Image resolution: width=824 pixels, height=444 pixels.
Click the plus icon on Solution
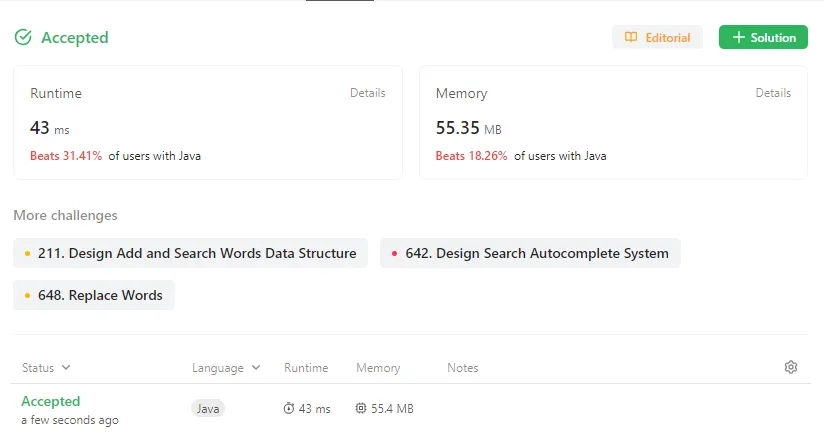click(x=738, y=38)
